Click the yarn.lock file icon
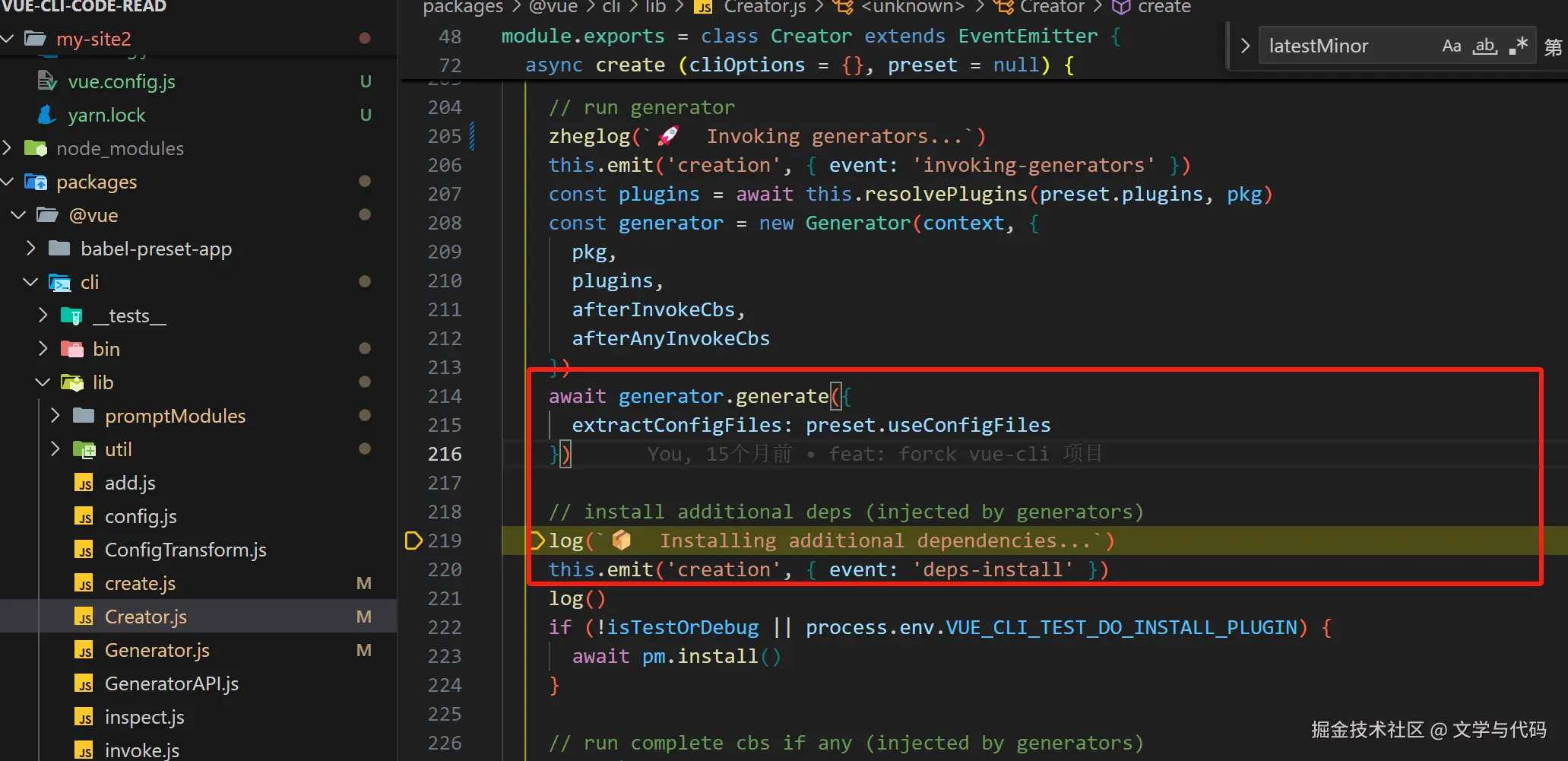Viewport: 1568px width, 761px height. (x=47, y=114)
